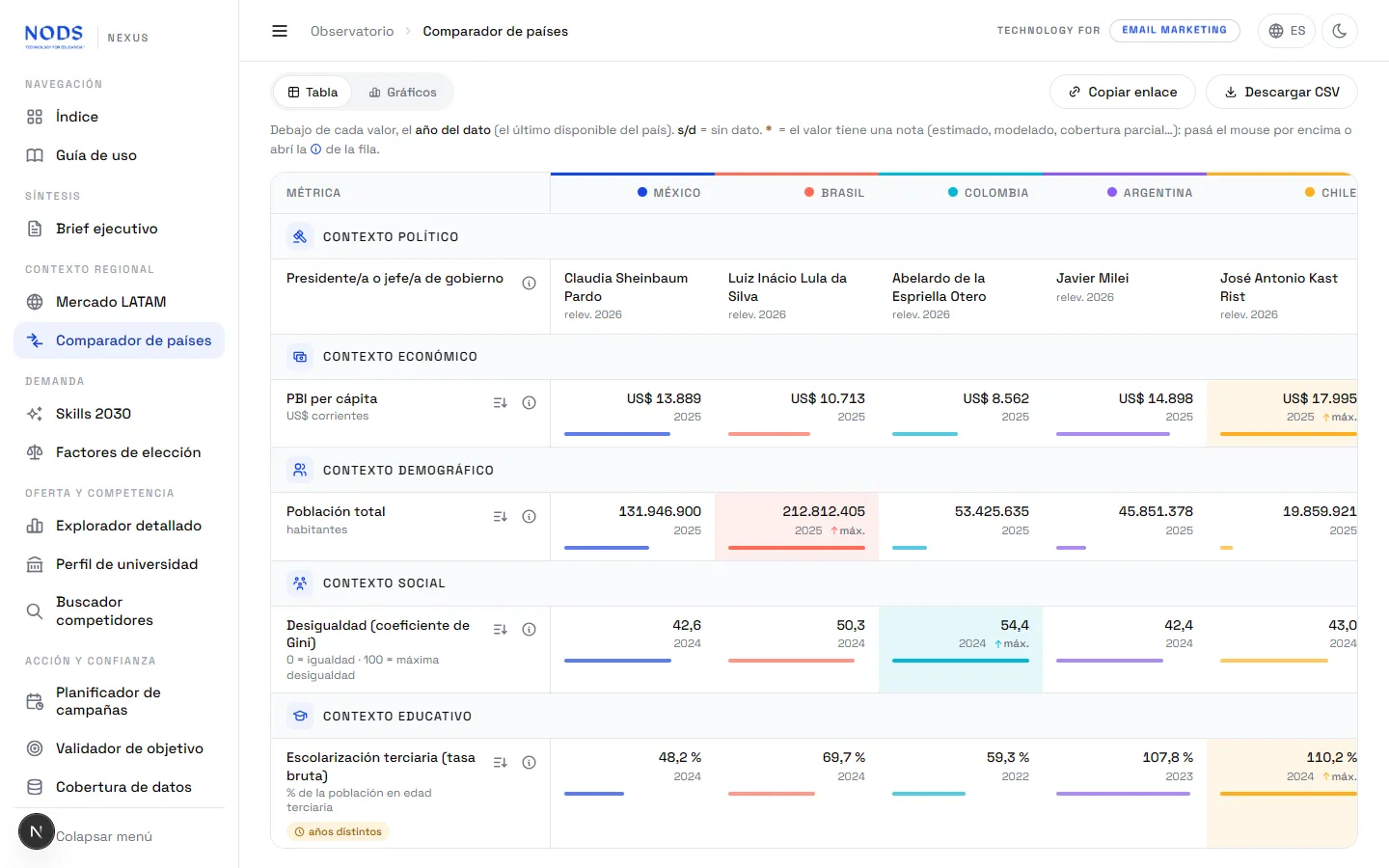Viewport: 1389px width, 868px height.
Task: Open Explorador detallado
Action: click(x=120, y=526)
